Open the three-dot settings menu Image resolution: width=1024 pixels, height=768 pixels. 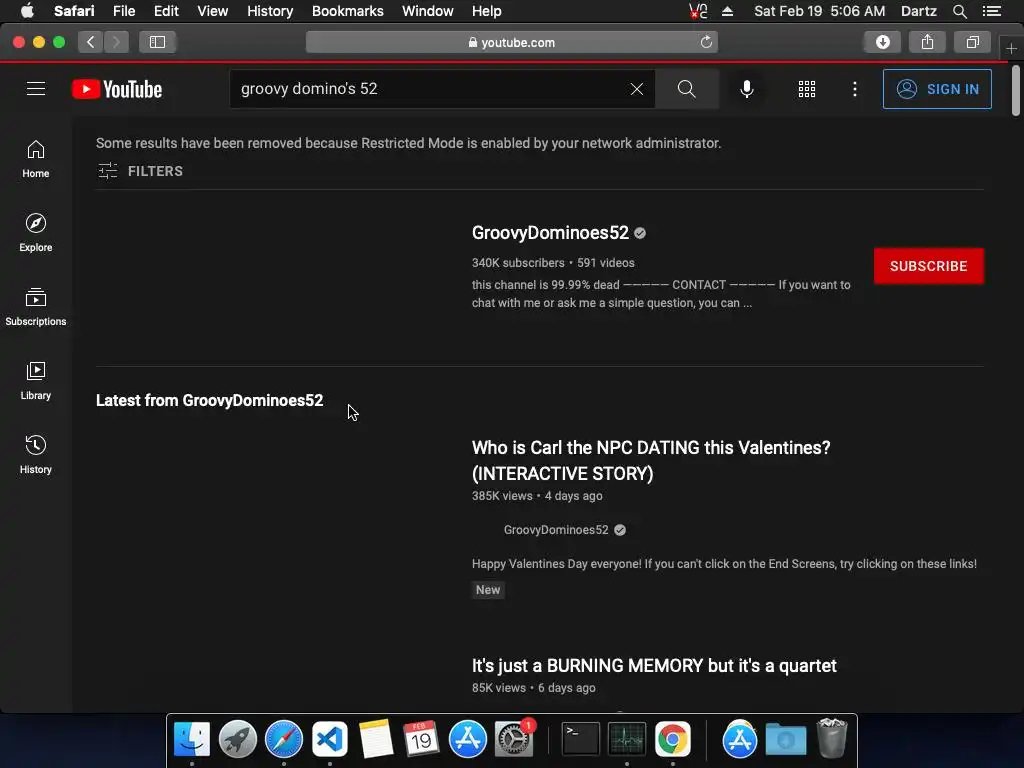(x=855, y=89)
